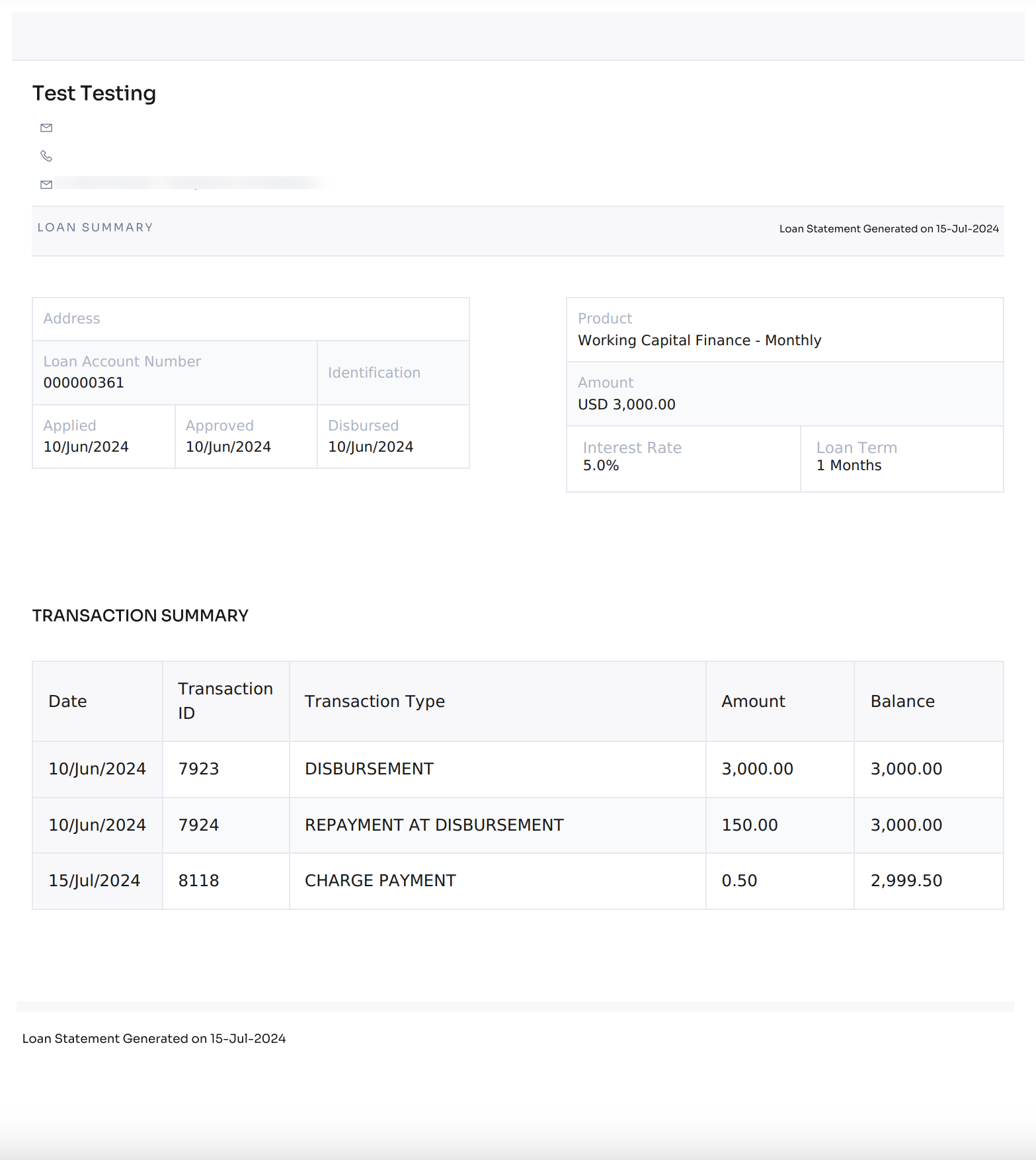
Task: Select loan account number 000000361
Action: point(83,383)
